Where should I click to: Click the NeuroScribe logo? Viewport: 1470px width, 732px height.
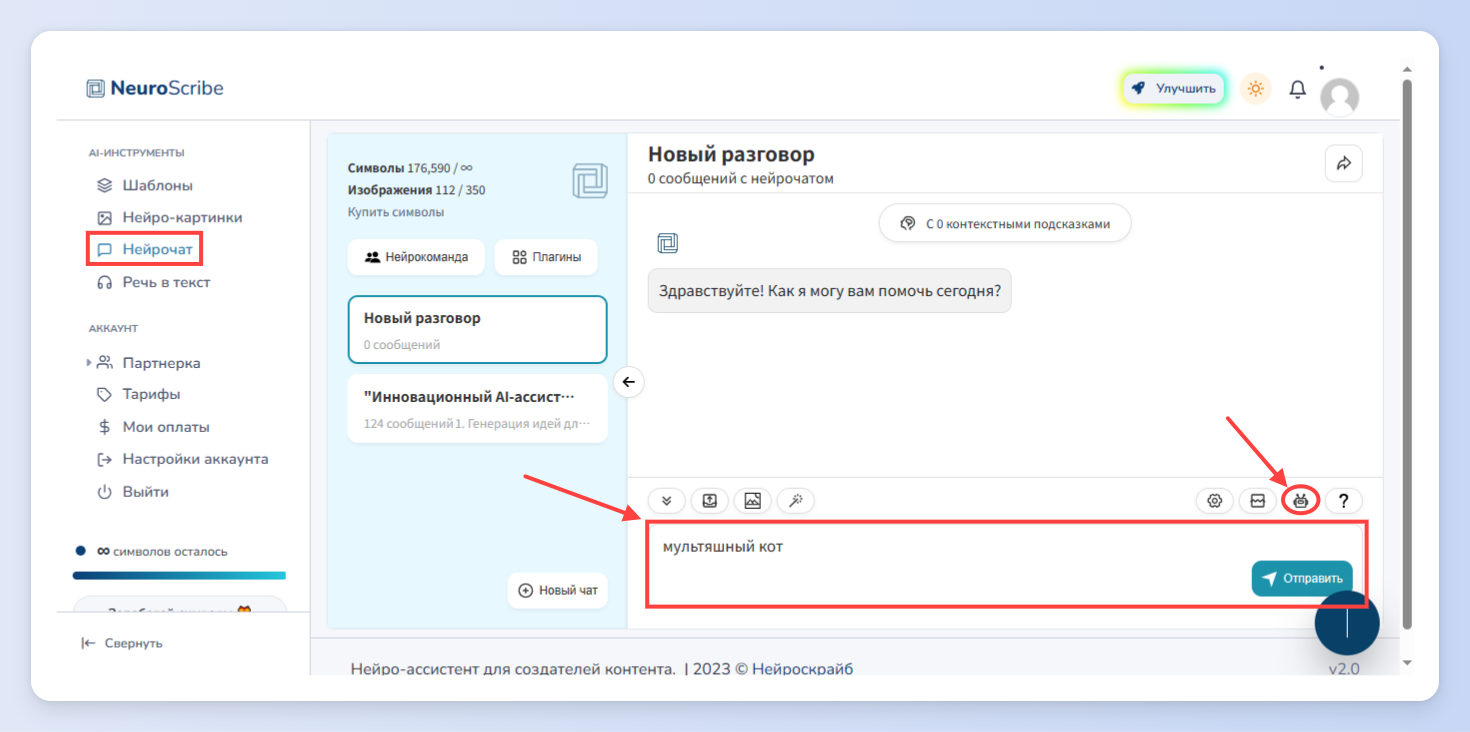click(155, 88)
